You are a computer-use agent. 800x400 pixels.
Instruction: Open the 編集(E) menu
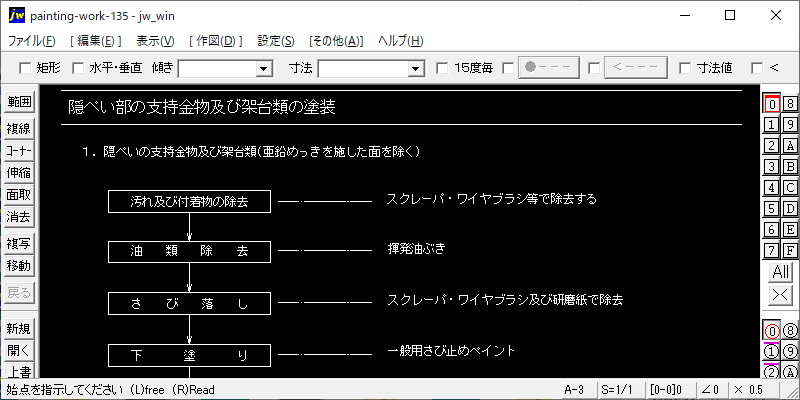coord(95,41)
